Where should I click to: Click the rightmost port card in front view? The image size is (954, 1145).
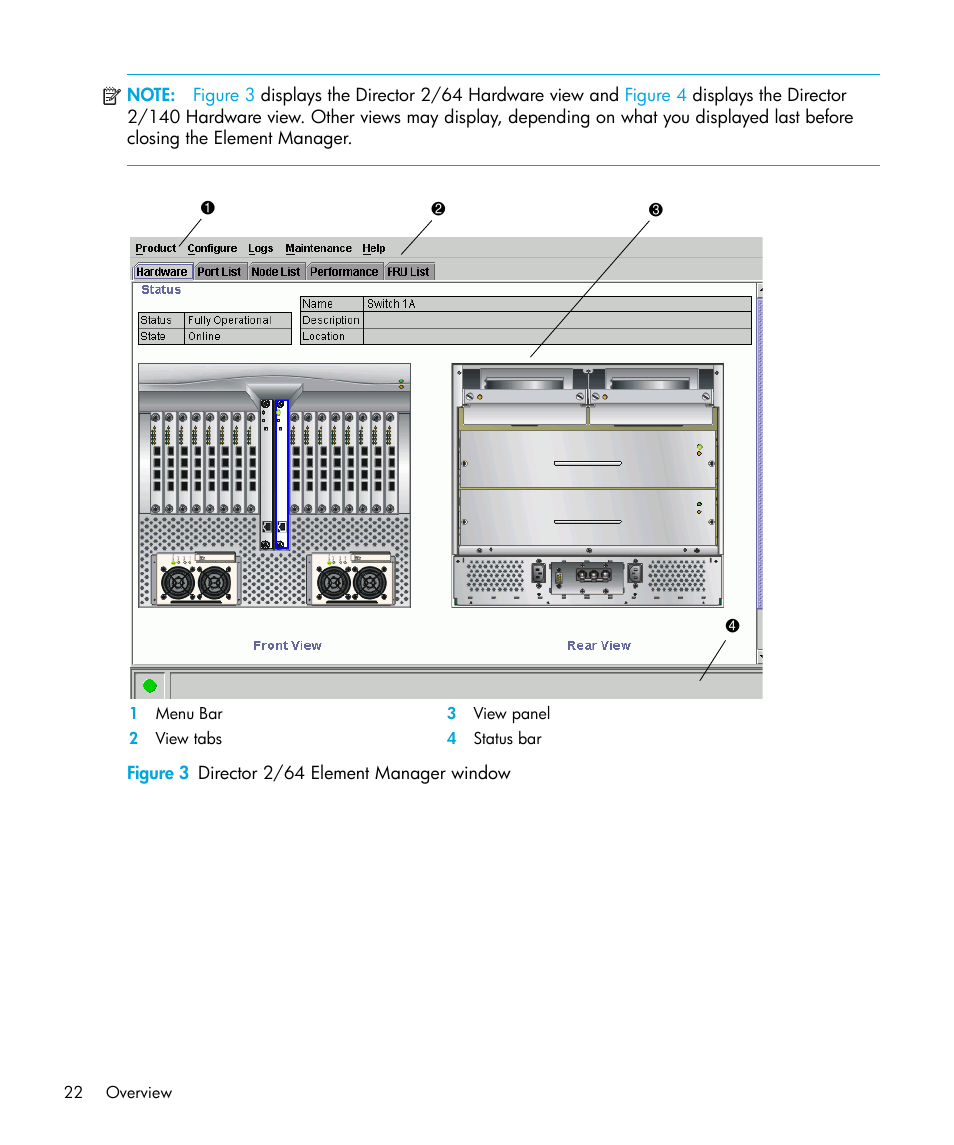391,462
